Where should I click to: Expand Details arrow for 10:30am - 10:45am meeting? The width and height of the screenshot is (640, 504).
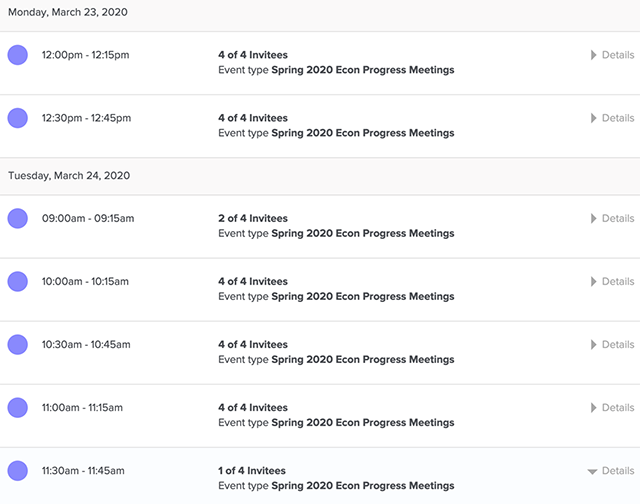pyautogui.click(x=593, y=344)
